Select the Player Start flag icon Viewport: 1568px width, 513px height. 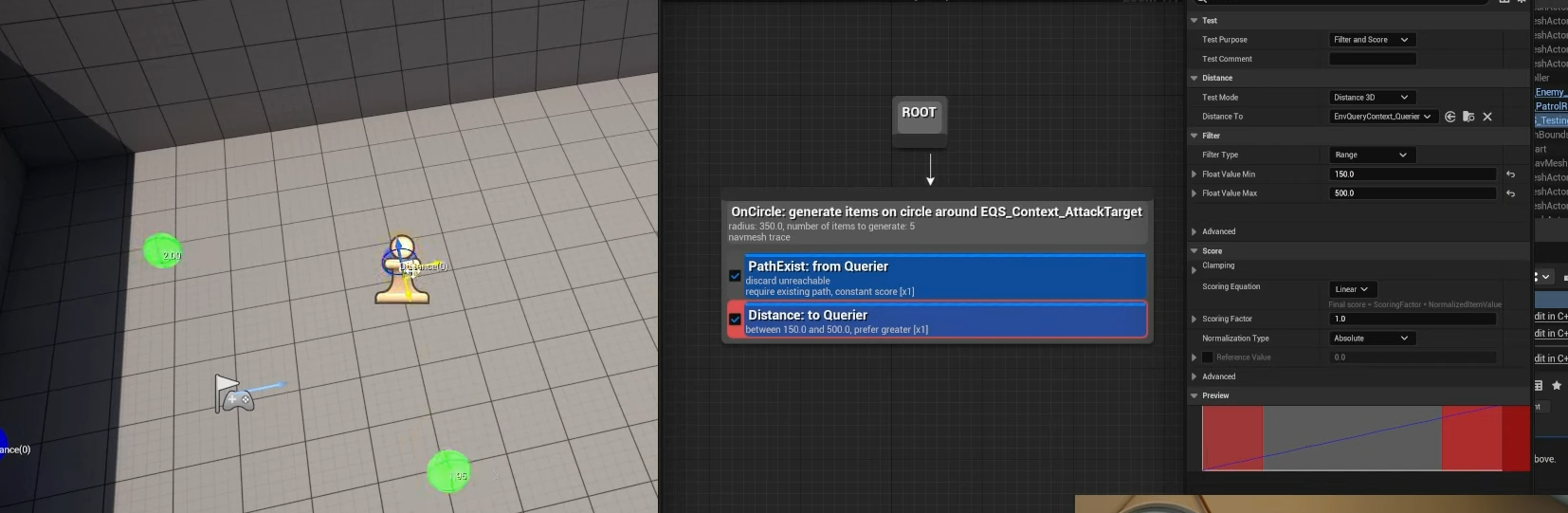point(229,393)
